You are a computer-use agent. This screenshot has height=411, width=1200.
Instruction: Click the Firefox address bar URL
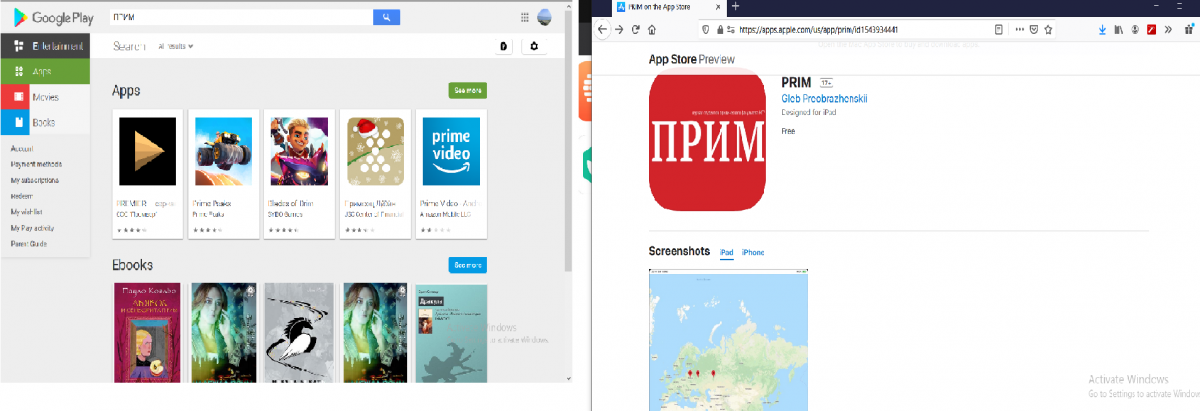click(818, 30)
